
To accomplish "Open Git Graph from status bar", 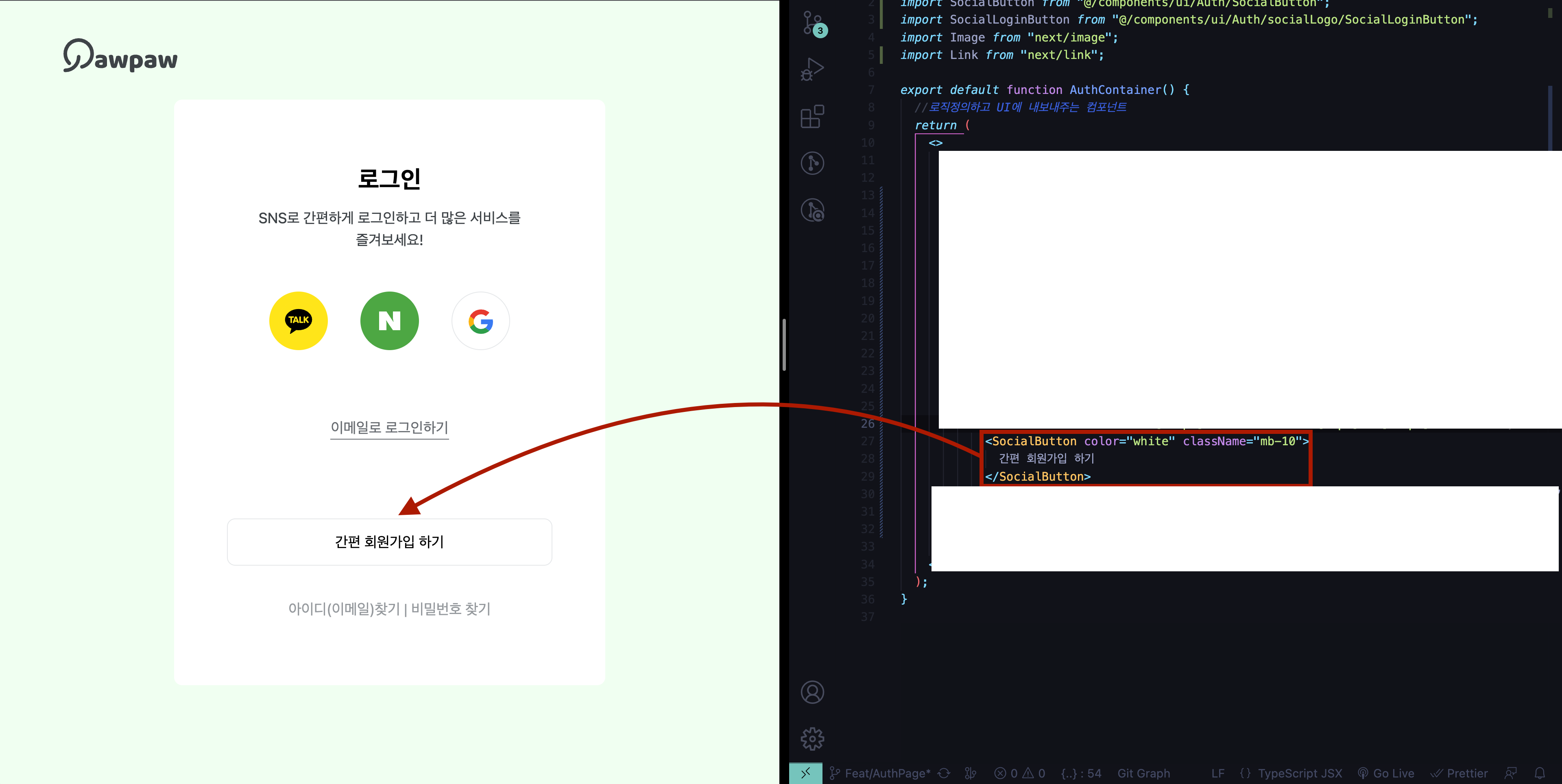I will [1143, 773].
